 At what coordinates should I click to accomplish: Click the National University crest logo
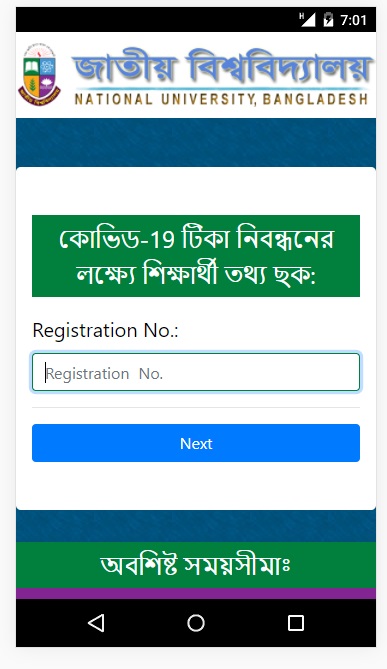click(39, 74)
